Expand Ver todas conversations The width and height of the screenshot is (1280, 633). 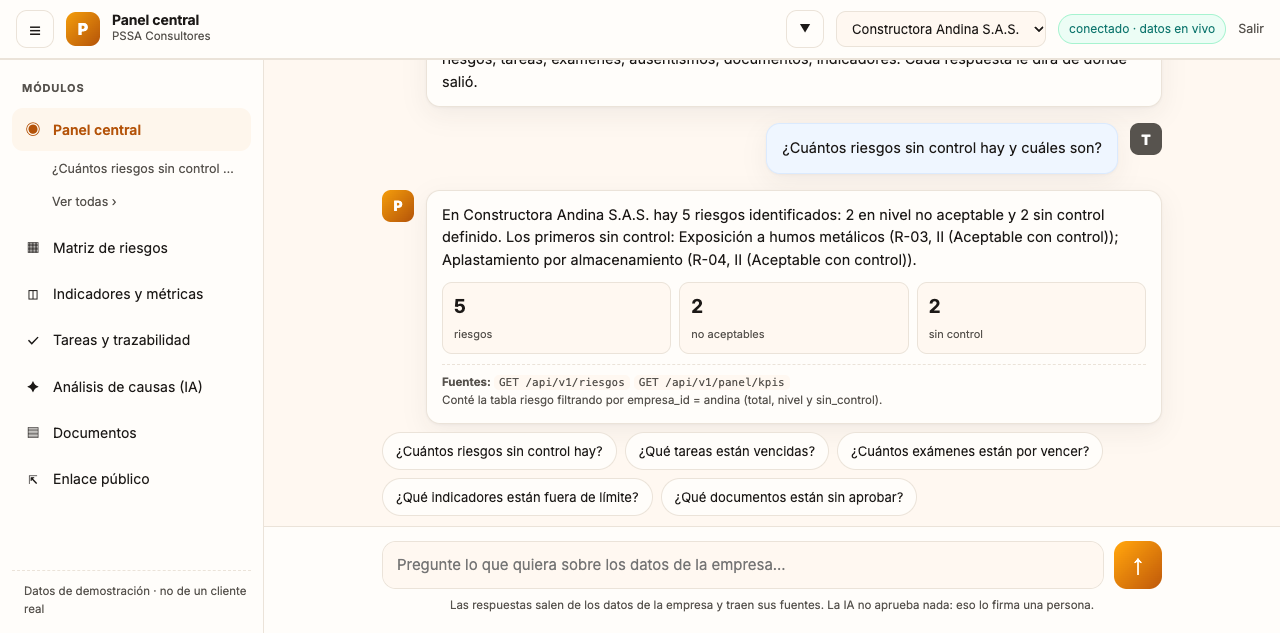pos(84,201)
